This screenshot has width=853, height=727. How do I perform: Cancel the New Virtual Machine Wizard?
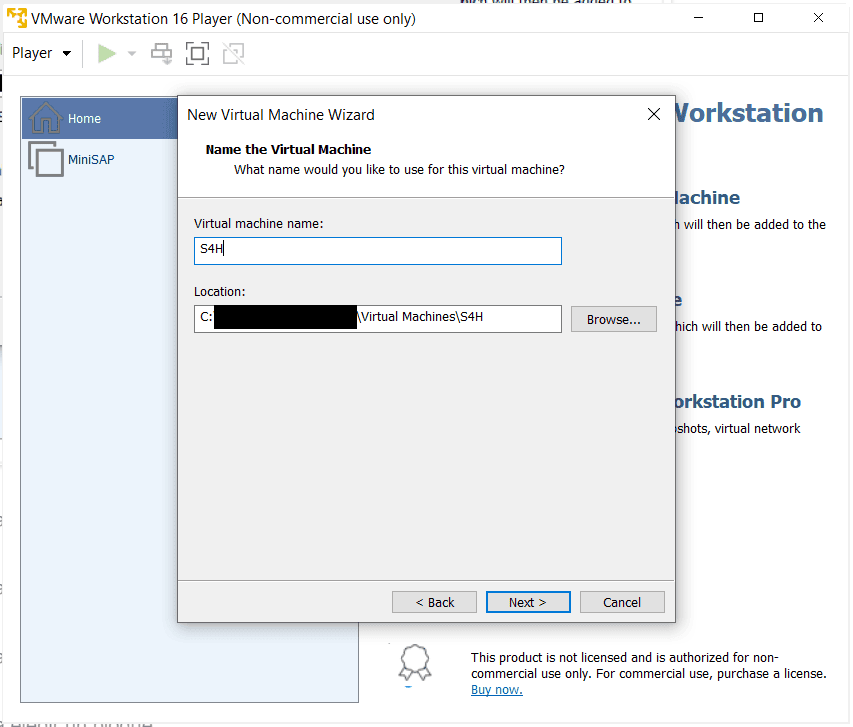(622, 602)
